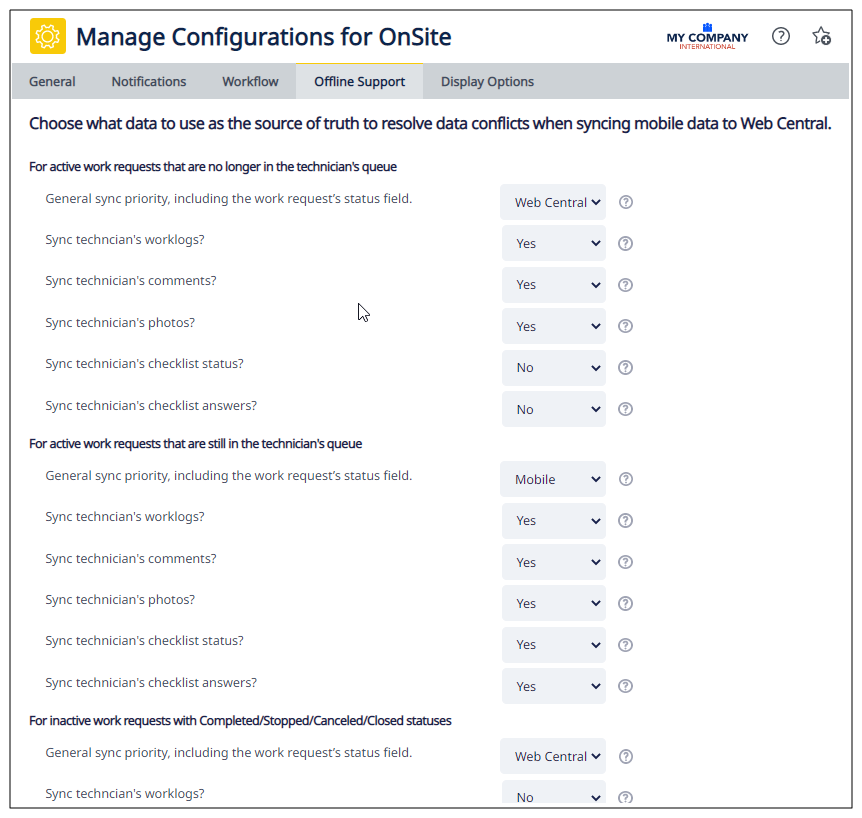Open first section's Web Central priority dropdown

554,202
